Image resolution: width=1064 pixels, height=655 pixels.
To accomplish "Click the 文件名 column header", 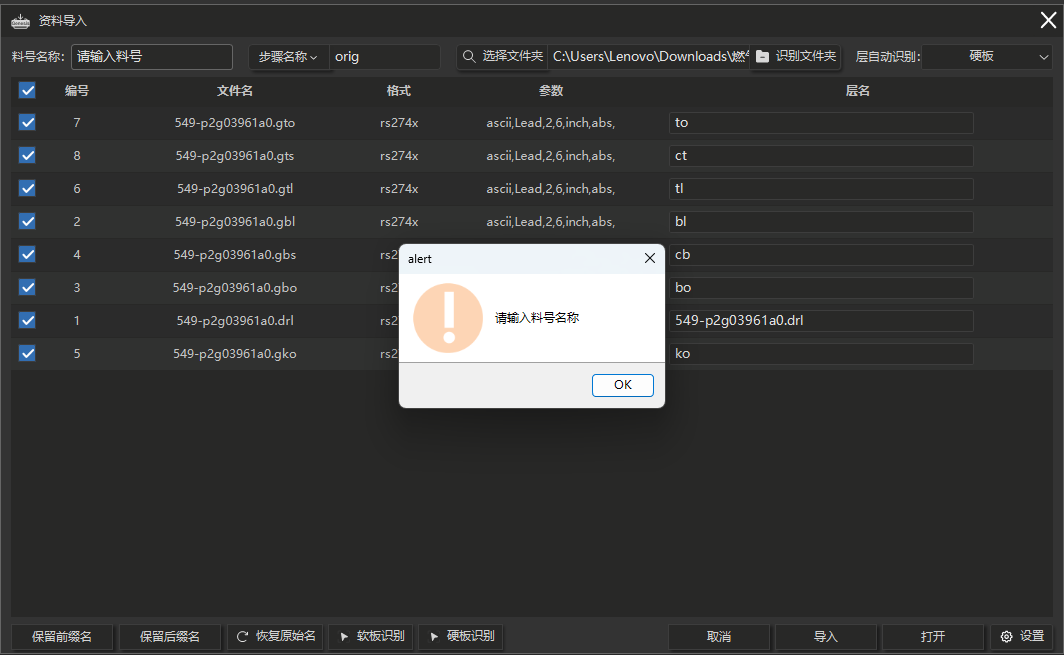I will pos(235,91).
